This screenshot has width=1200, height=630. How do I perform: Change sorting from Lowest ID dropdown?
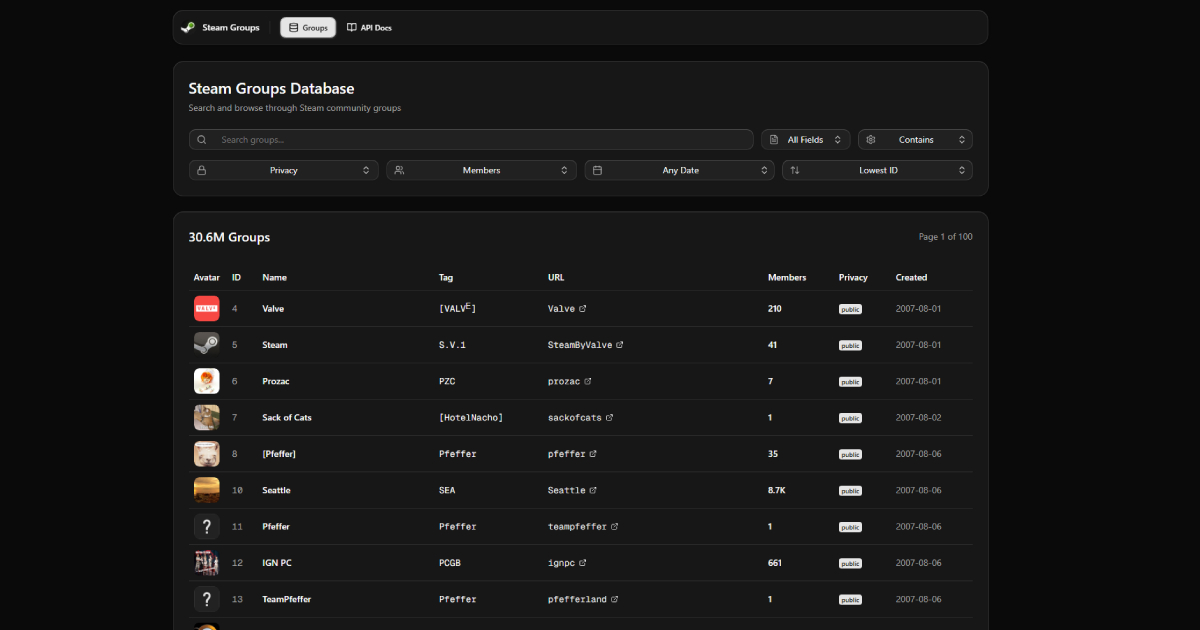click(877, 170)
